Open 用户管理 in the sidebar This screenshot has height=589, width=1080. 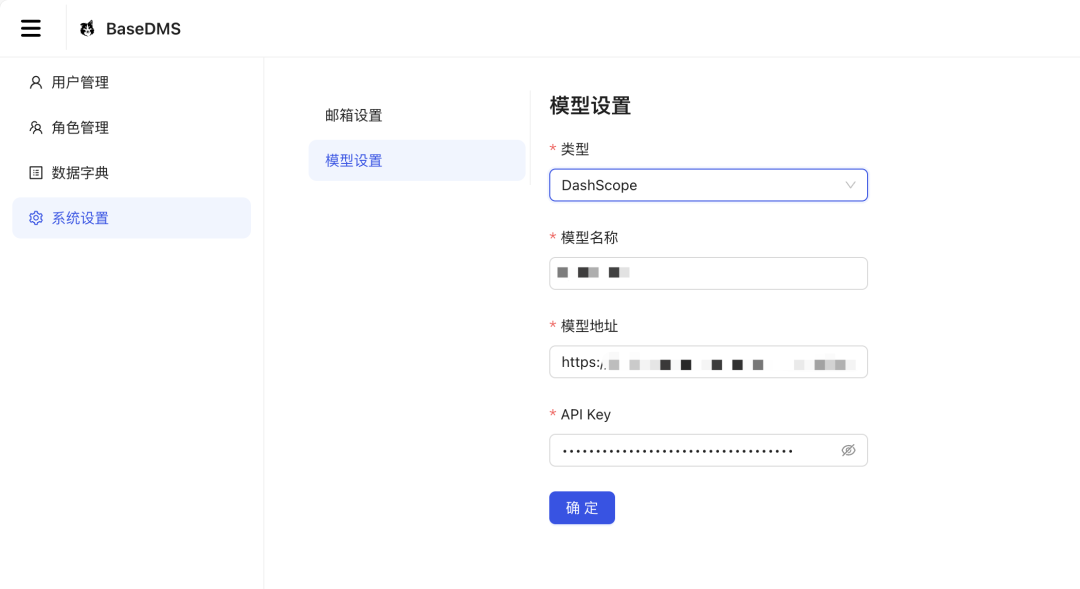point(80,83)
